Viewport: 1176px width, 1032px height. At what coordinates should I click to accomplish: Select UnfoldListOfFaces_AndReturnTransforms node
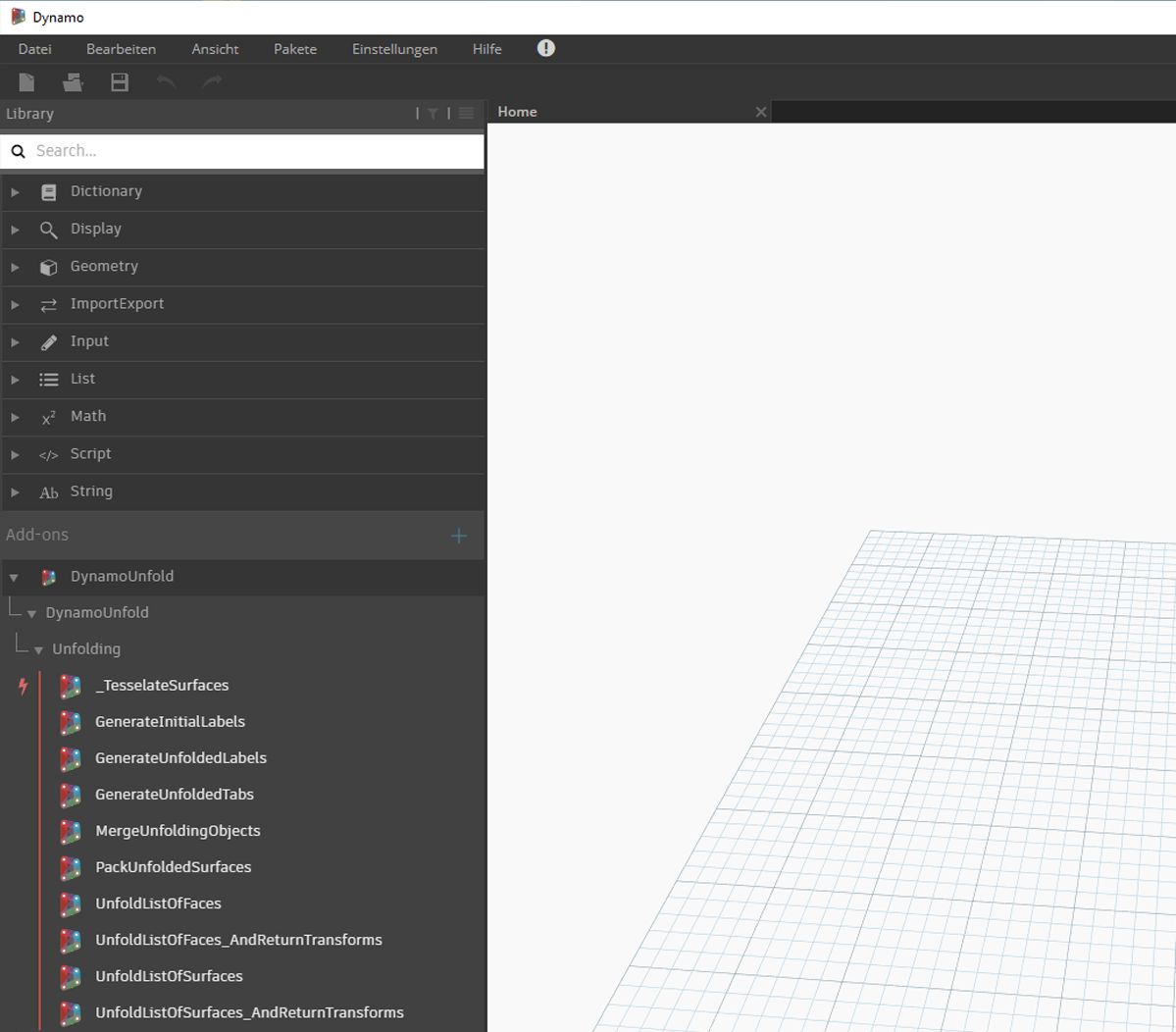point(238,940)
